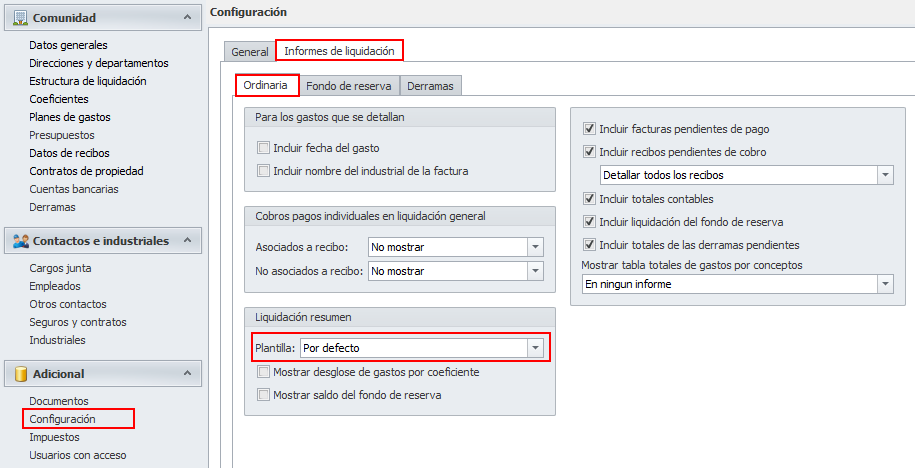Uncheck Incluir facturas pendientes de pago

[589, 129]
